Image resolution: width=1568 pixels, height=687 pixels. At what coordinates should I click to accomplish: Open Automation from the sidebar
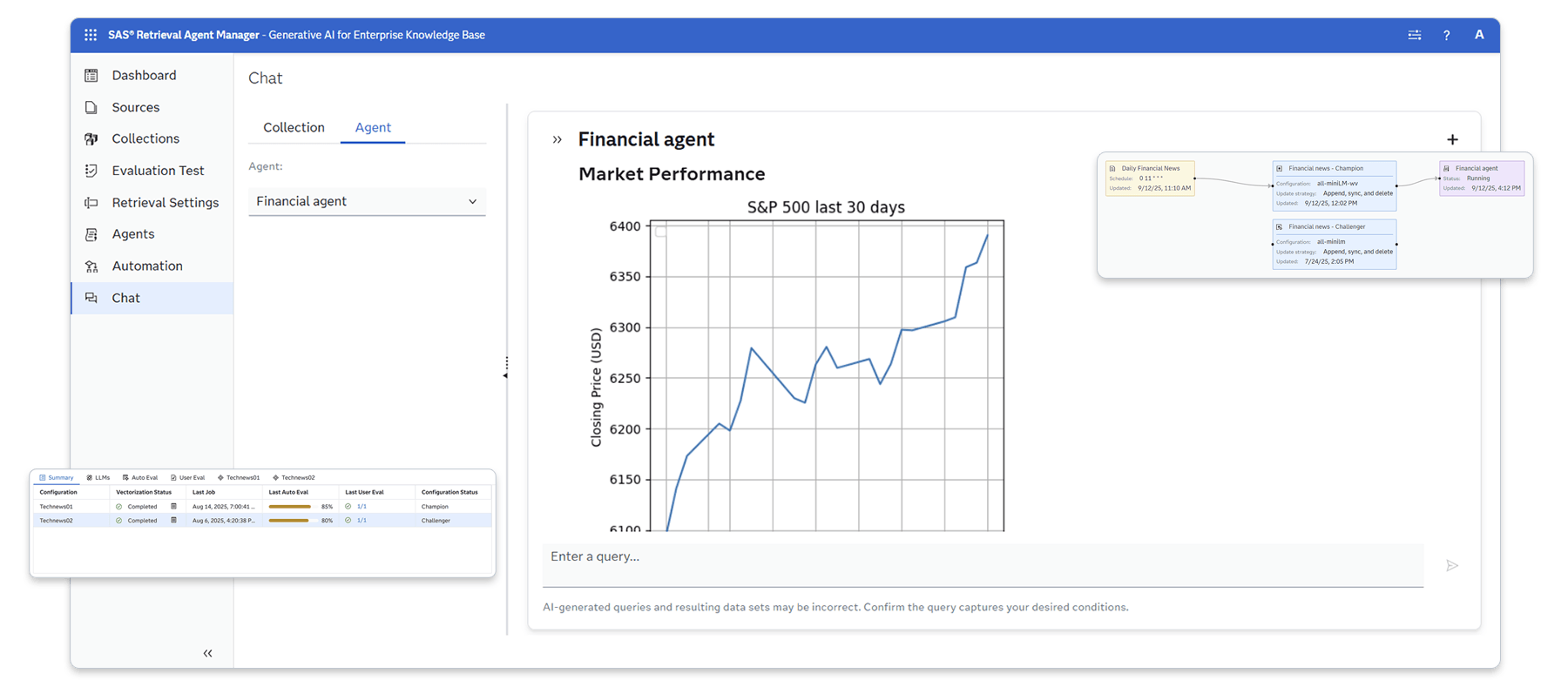pos(146,266)
